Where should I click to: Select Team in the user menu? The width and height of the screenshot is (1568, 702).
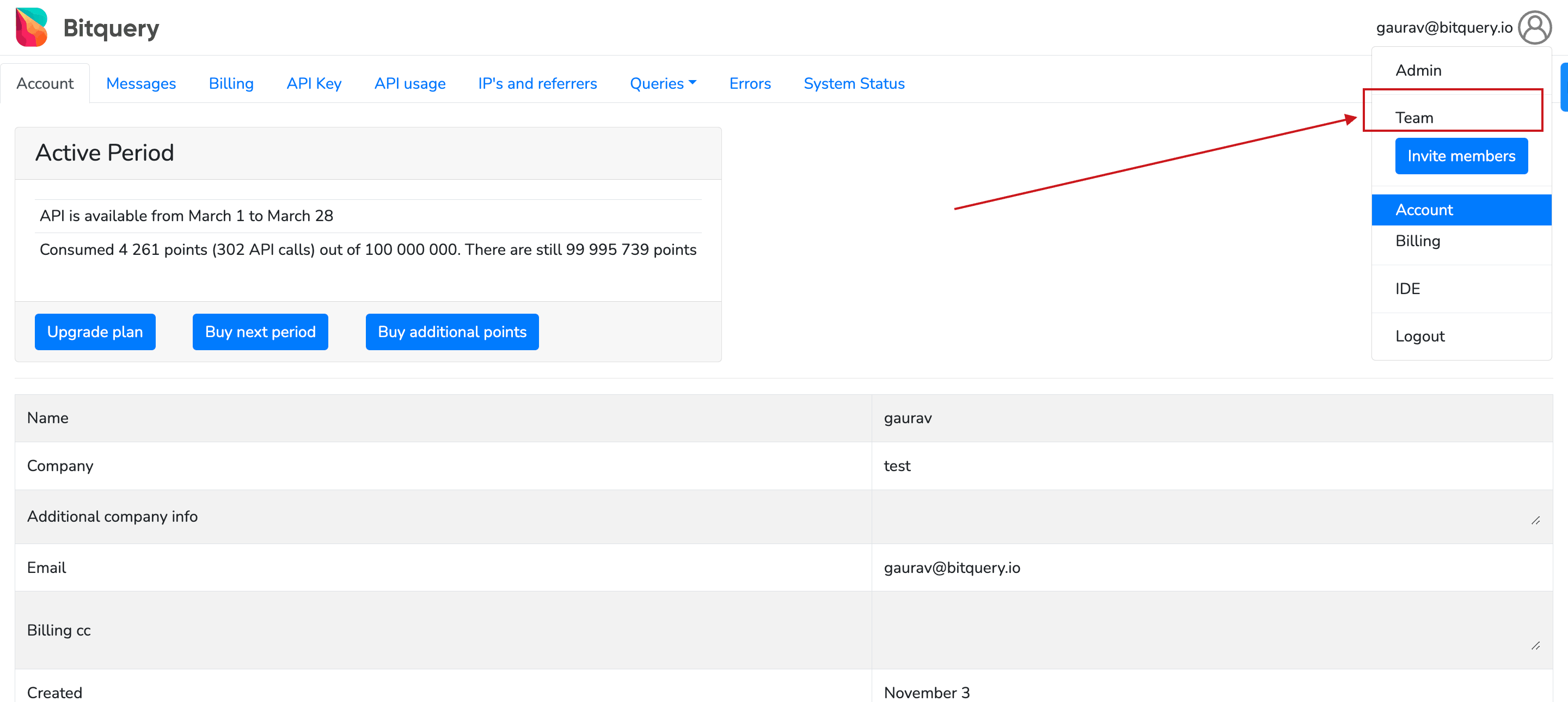point(1461,118)
